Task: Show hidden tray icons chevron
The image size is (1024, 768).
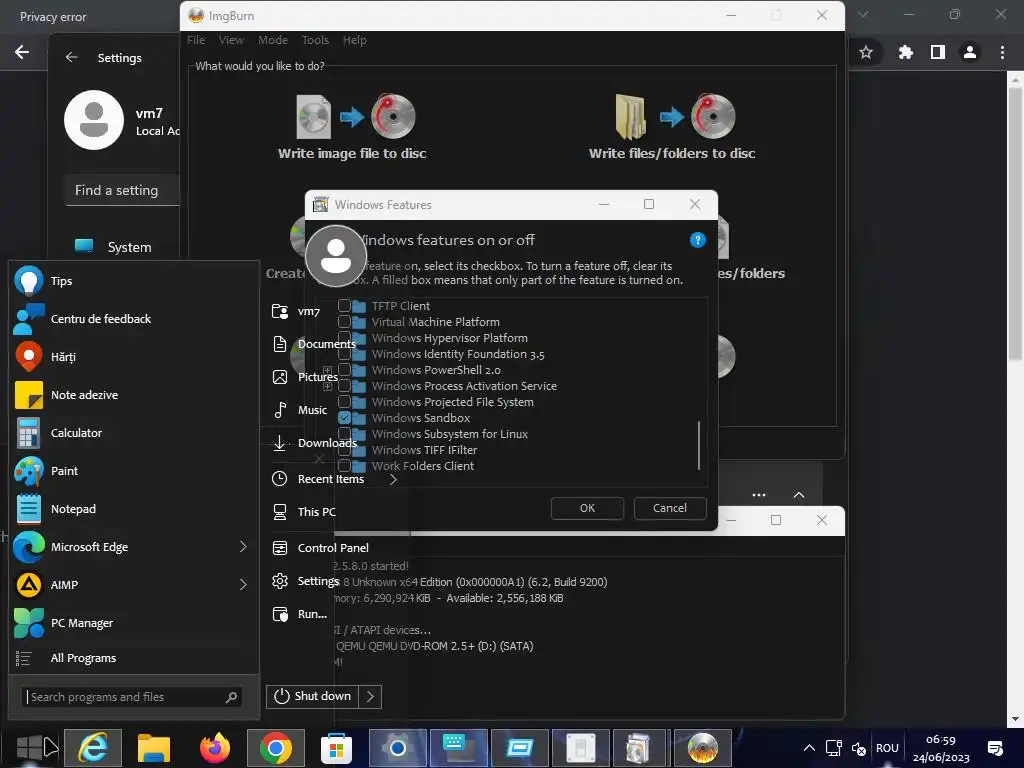Action: tap(808, 748)
